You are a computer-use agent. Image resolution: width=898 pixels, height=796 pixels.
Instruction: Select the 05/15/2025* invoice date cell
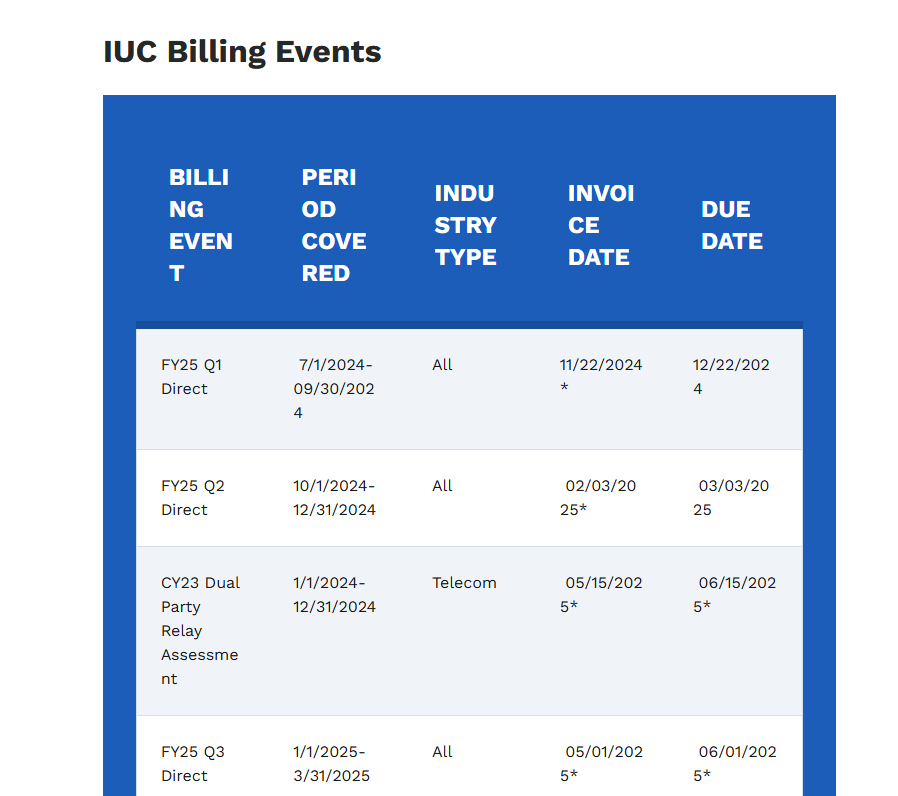(601, 595)
